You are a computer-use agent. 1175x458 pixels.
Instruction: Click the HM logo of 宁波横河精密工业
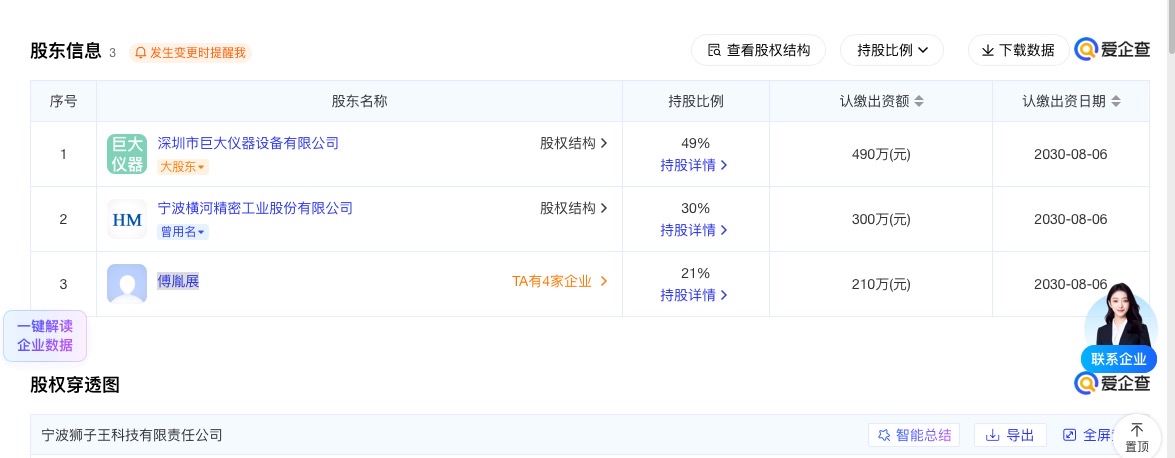127,219
